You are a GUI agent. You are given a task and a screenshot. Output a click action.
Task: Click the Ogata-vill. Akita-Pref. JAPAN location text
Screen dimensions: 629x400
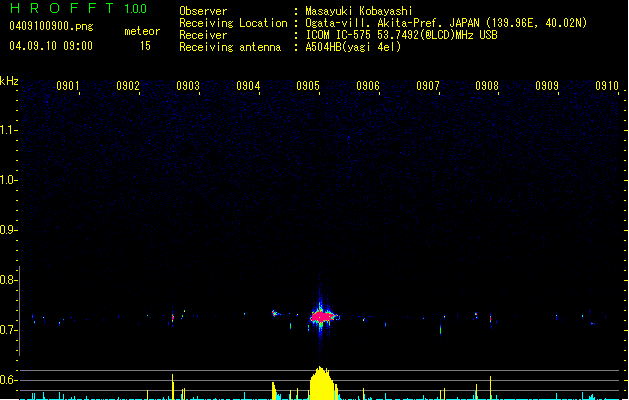pos(446,23)
